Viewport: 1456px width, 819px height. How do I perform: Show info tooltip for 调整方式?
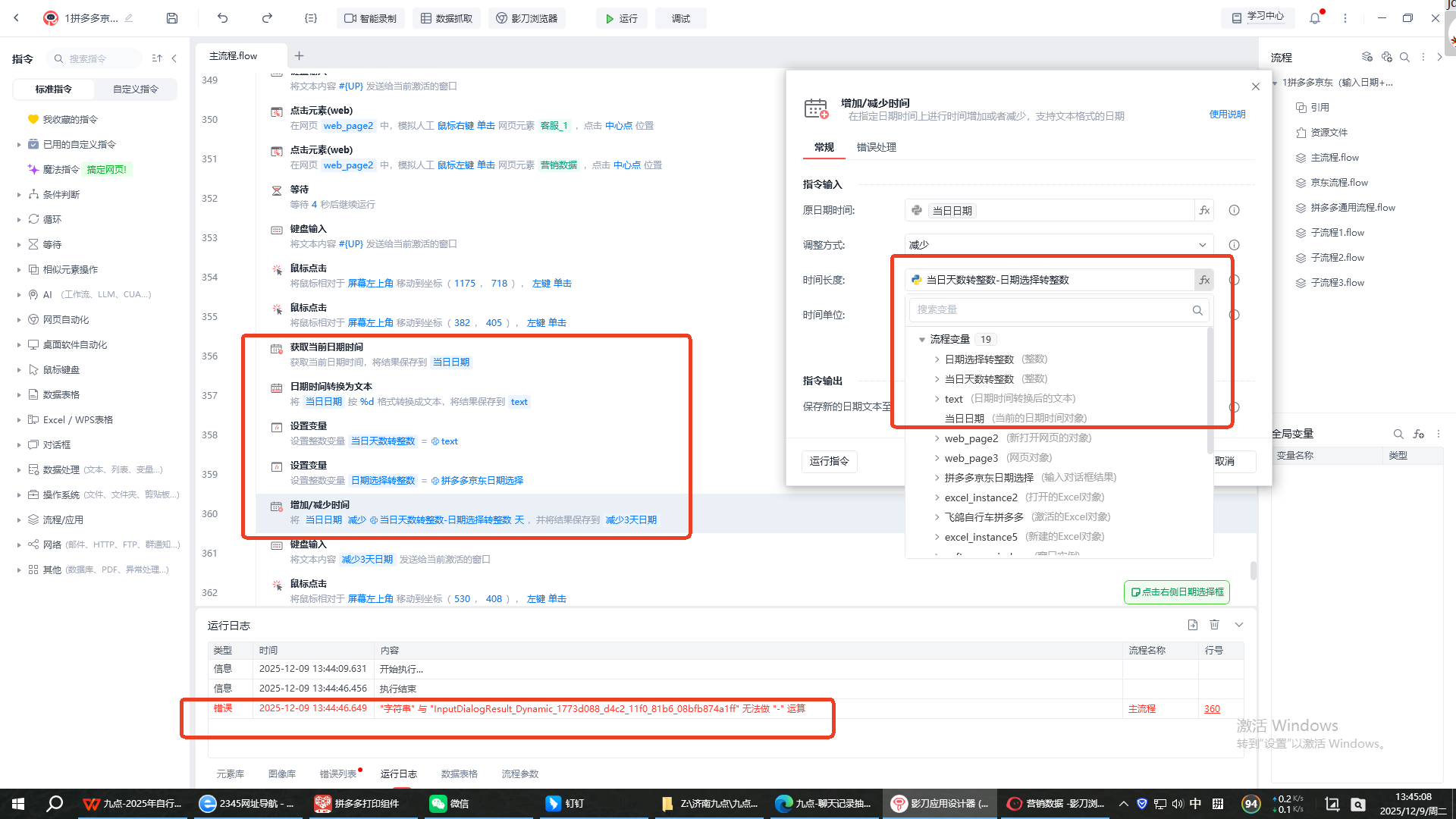[1235, 245]
